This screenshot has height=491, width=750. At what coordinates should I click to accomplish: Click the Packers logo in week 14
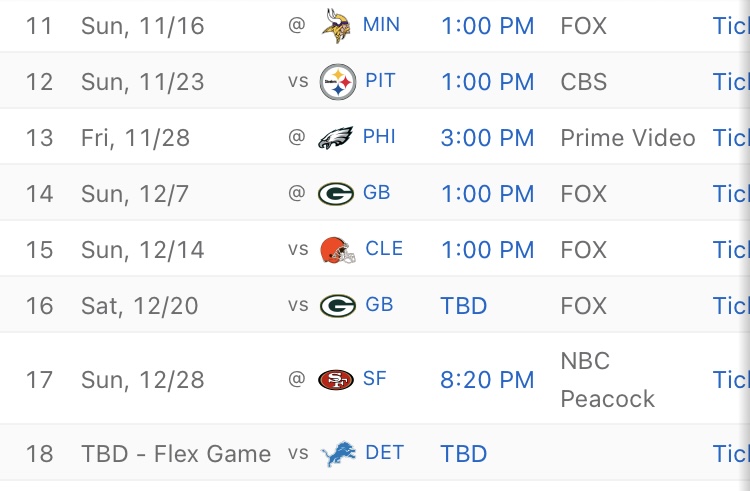(x=336, y=193)
